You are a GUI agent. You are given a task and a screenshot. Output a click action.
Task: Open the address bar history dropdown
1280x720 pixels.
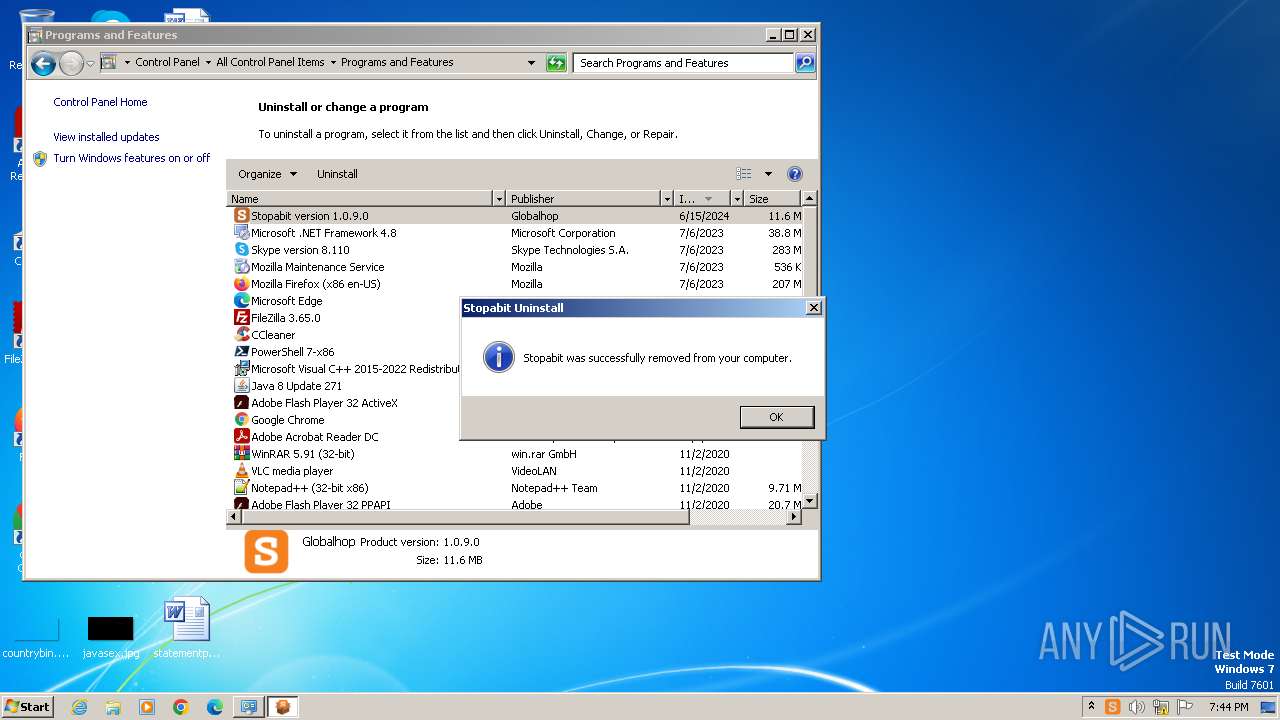pos(531,63)
